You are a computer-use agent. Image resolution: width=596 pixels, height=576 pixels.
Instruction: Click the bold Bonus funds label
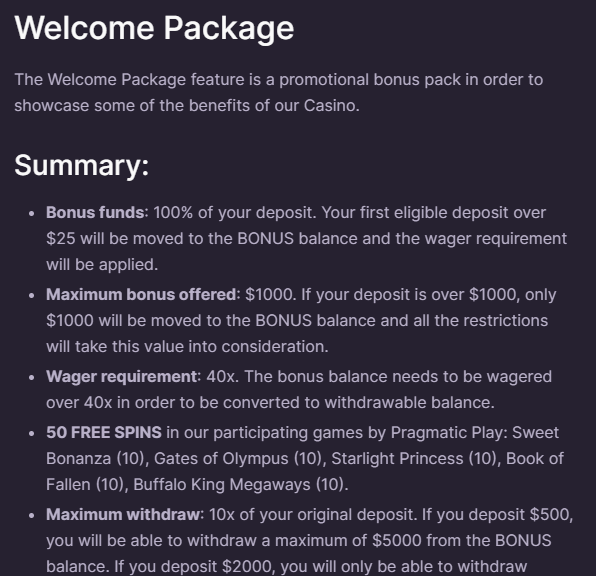click(x=95, y=213)
